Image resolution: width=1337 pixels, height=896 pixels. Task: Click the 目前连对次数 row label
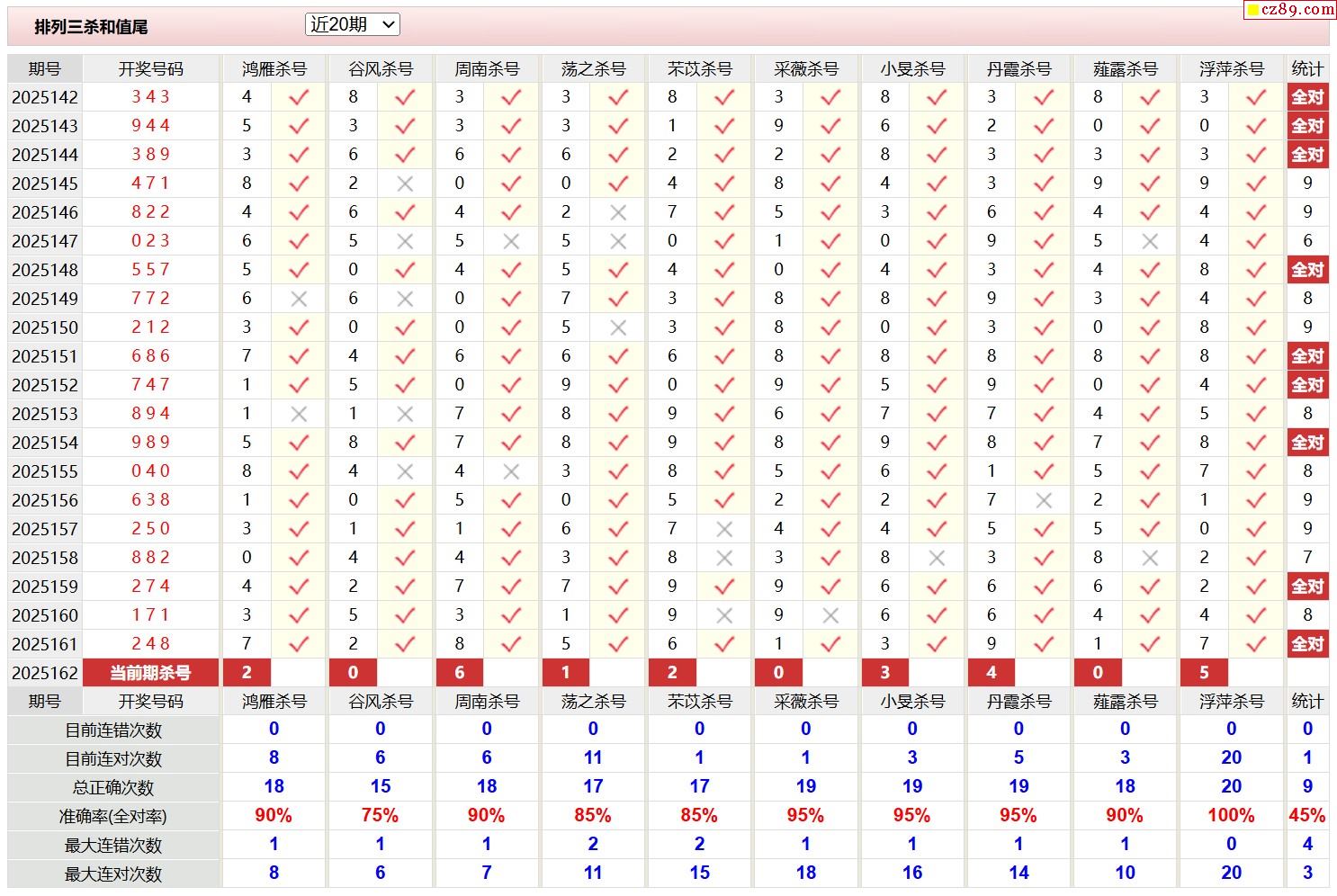[113, 759]
